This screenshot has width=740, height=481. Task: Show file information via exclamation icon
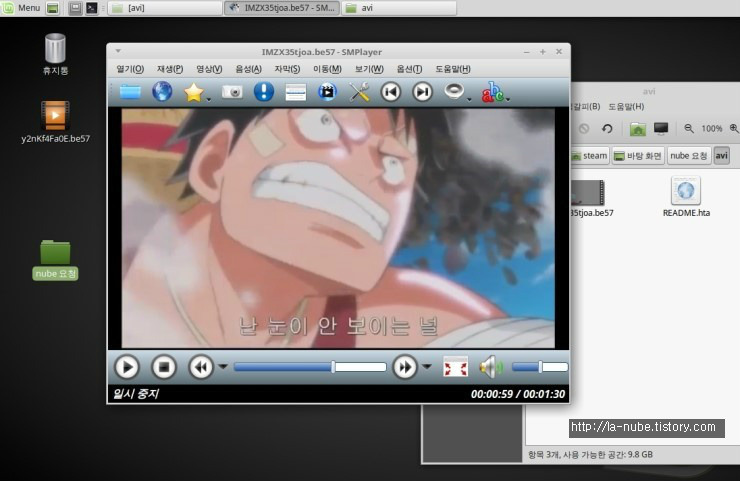264,92
